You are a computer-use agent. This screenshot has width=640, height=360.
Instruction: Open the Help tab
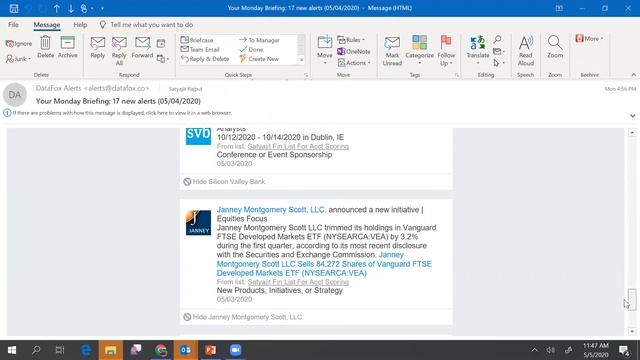80,24
